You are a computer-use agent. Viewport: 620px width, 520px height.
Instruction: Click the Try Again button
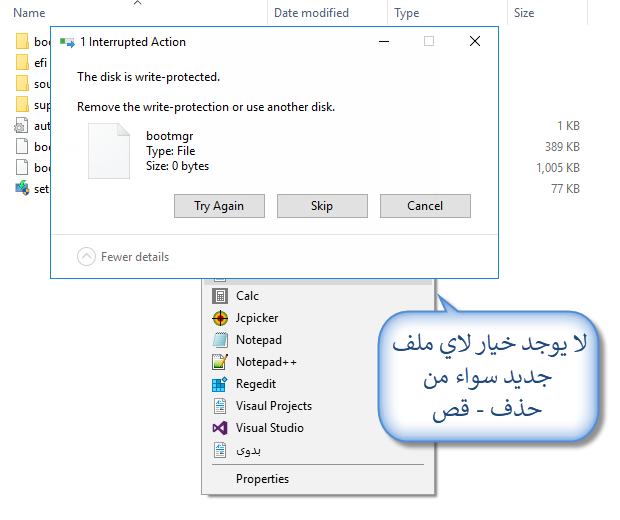click(x=219, y=206)
